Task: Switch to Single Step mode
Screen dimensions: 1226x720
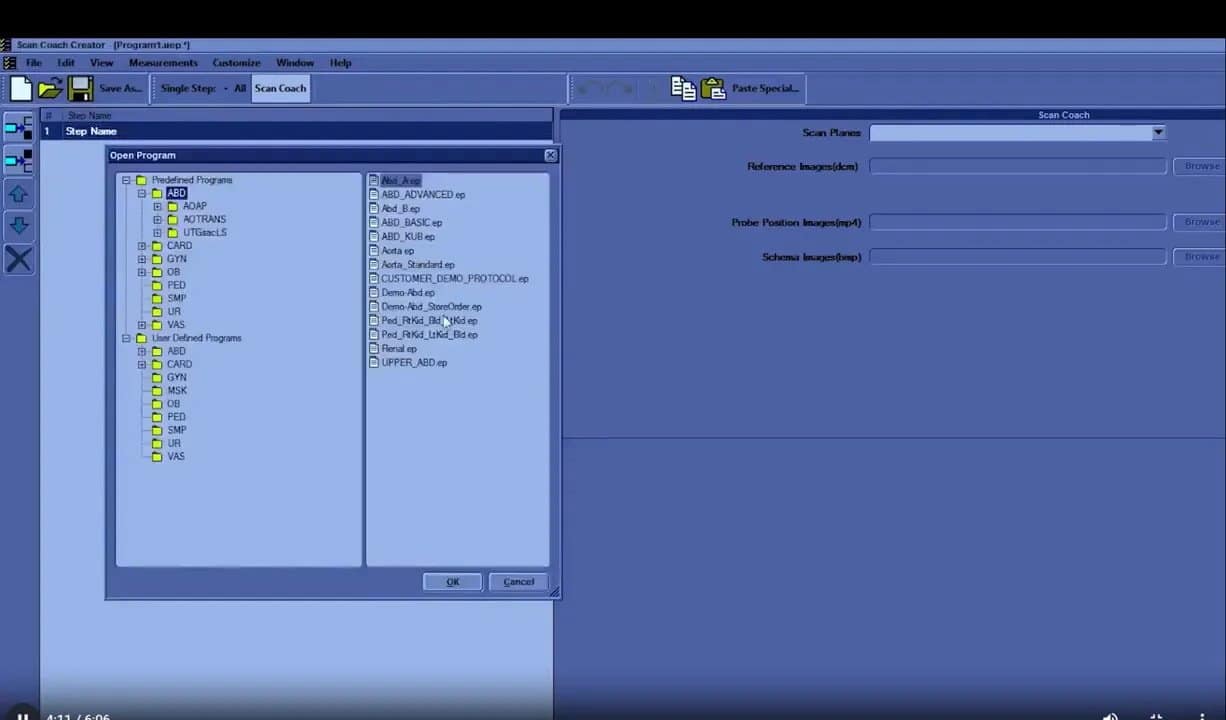Action: pos(189,88)
